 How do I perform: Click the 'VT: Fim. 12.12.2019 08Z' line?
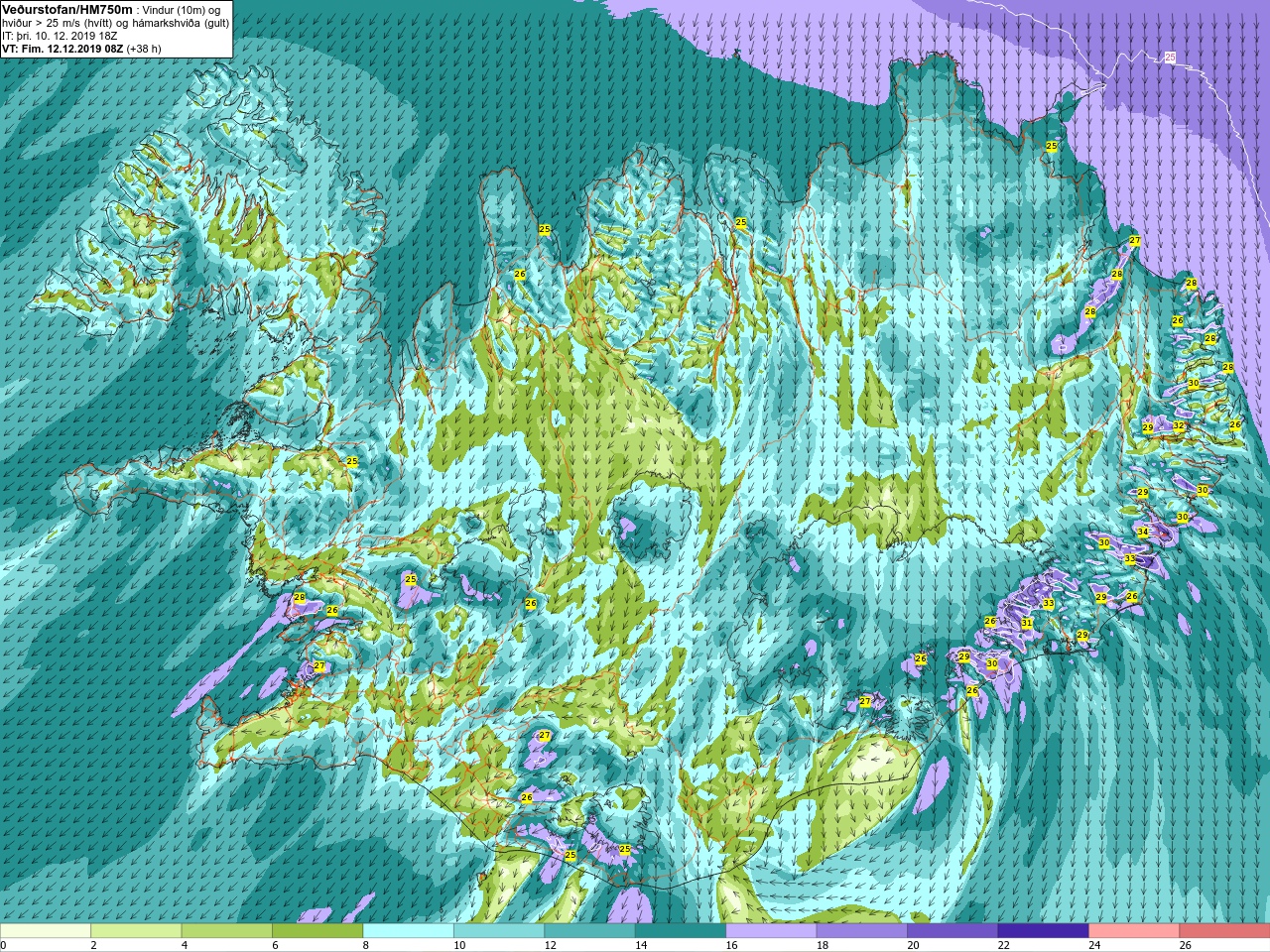62,48
